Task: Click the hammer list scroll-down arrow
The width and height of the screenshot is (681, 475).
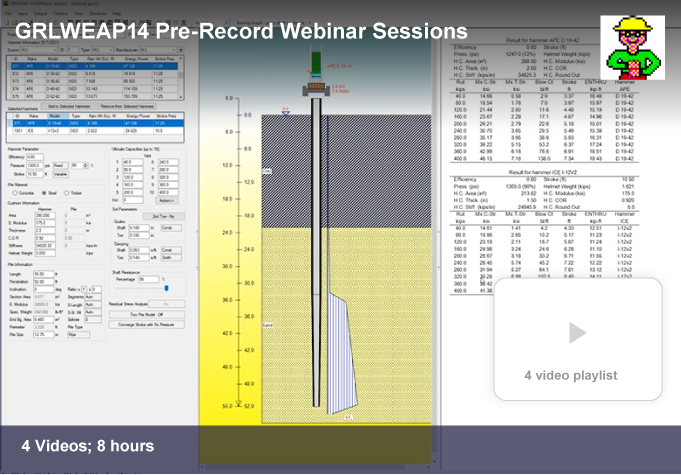Action: pyautogui.click(x=181, y=97)
